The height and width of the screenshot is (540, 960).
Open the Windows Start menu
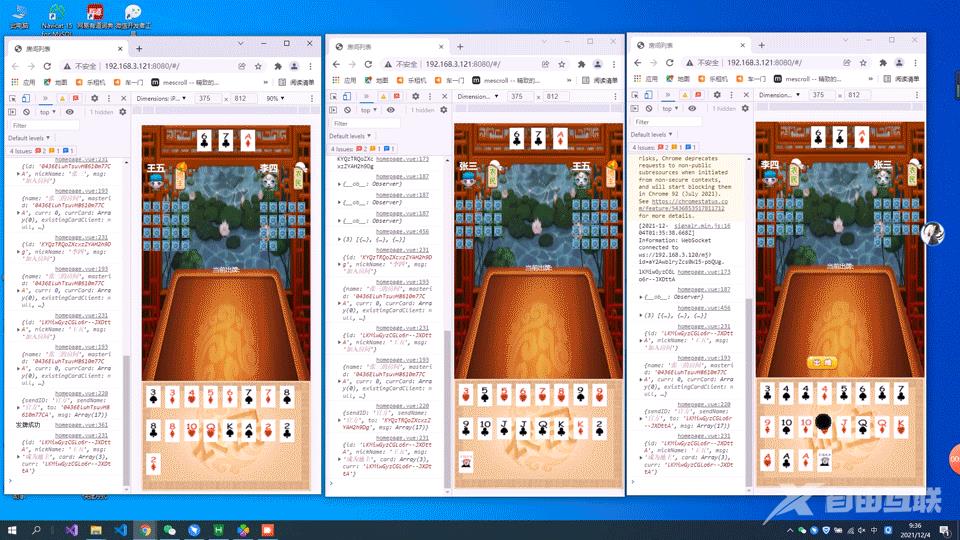11,530
